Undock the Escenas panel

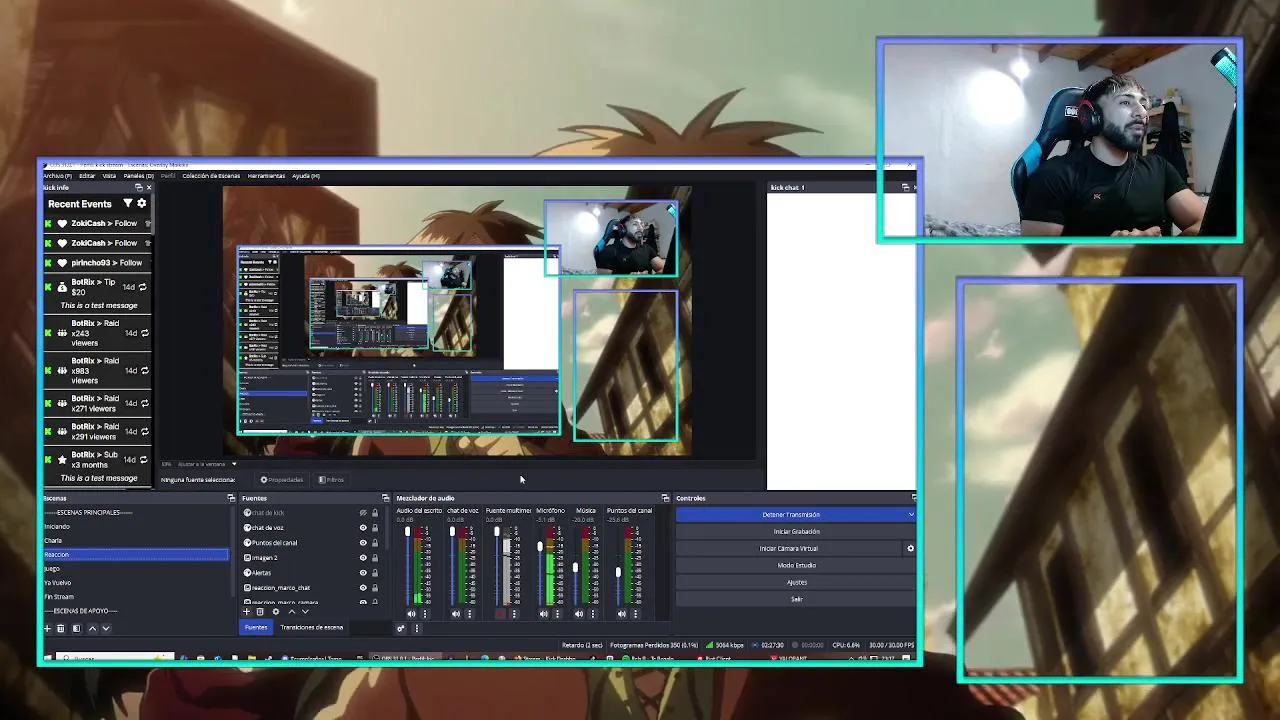(231, 498)
